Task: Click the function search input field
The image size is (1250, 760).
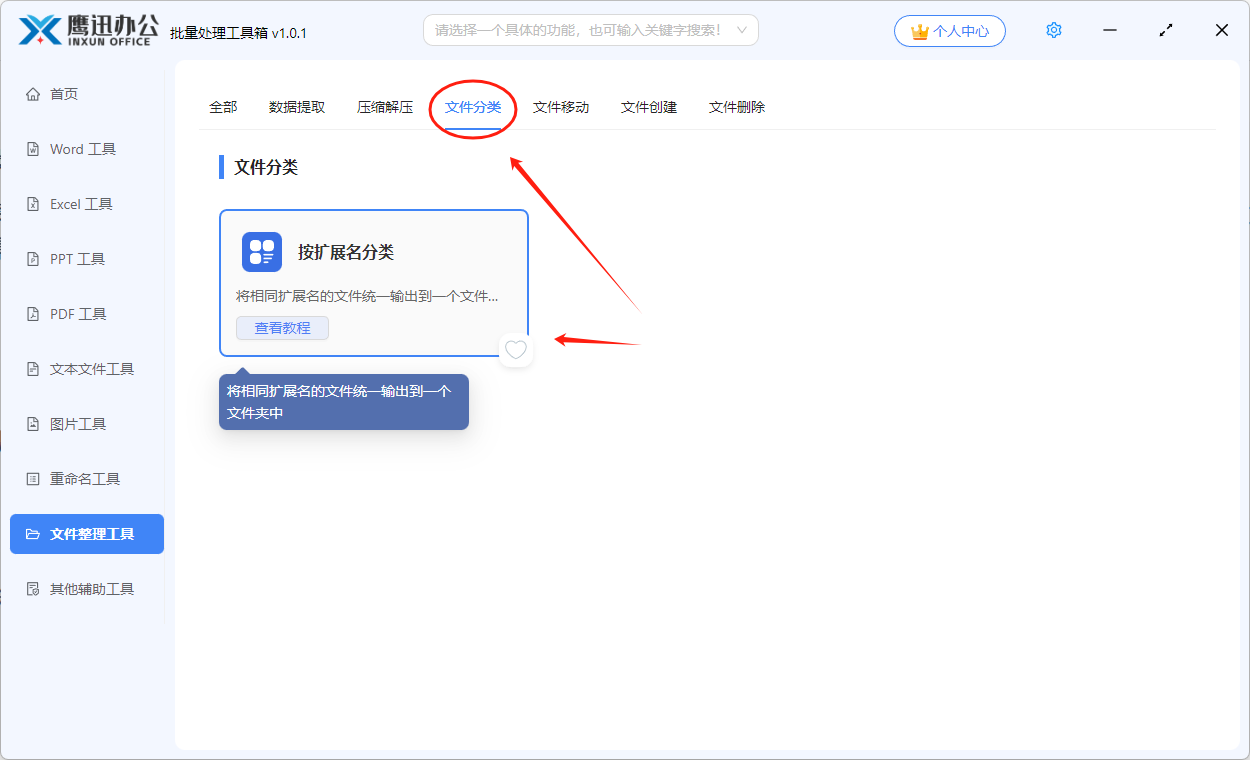Action: tap(578, 30)
